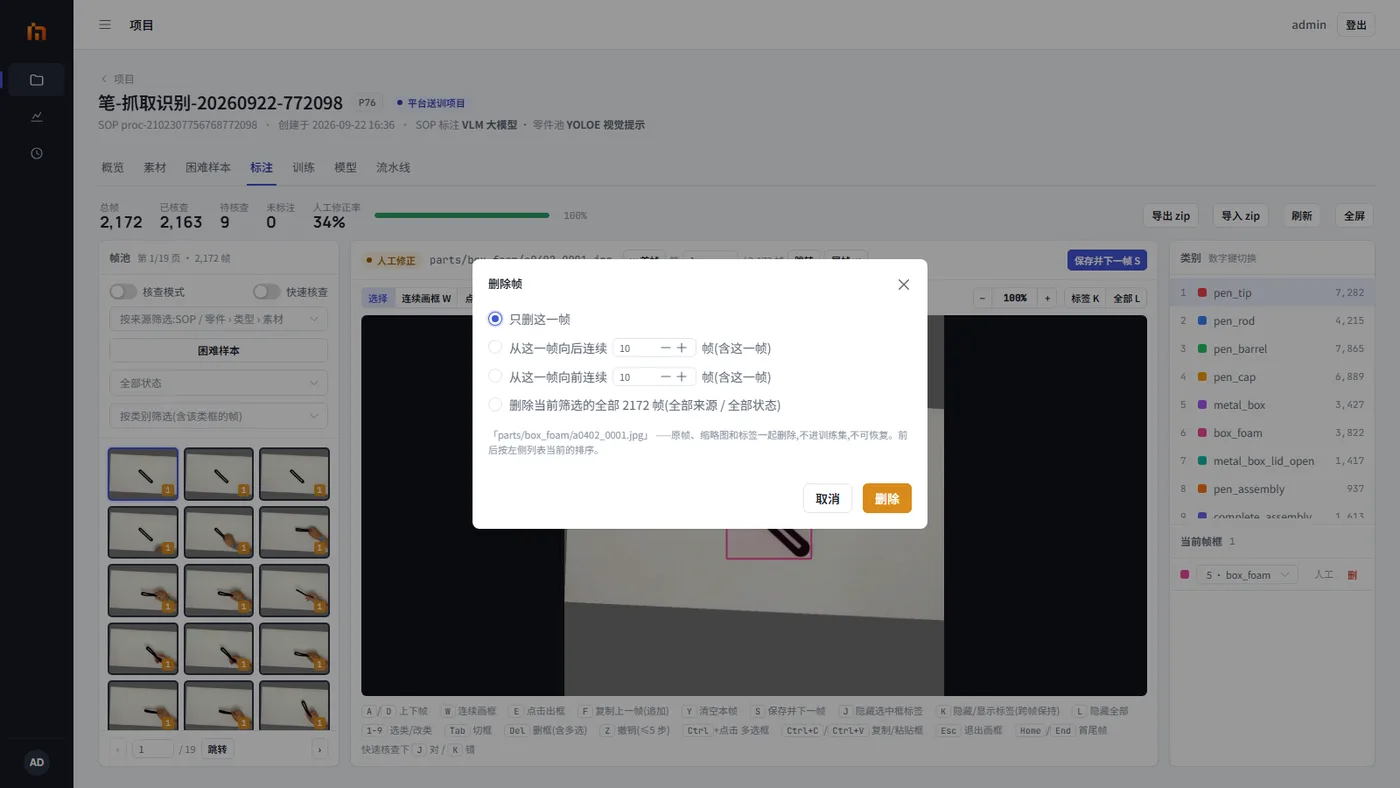Delete the box_foam box via red 删 icon
Screen dimensions: 1400x788
click(x=1352, y=575)
